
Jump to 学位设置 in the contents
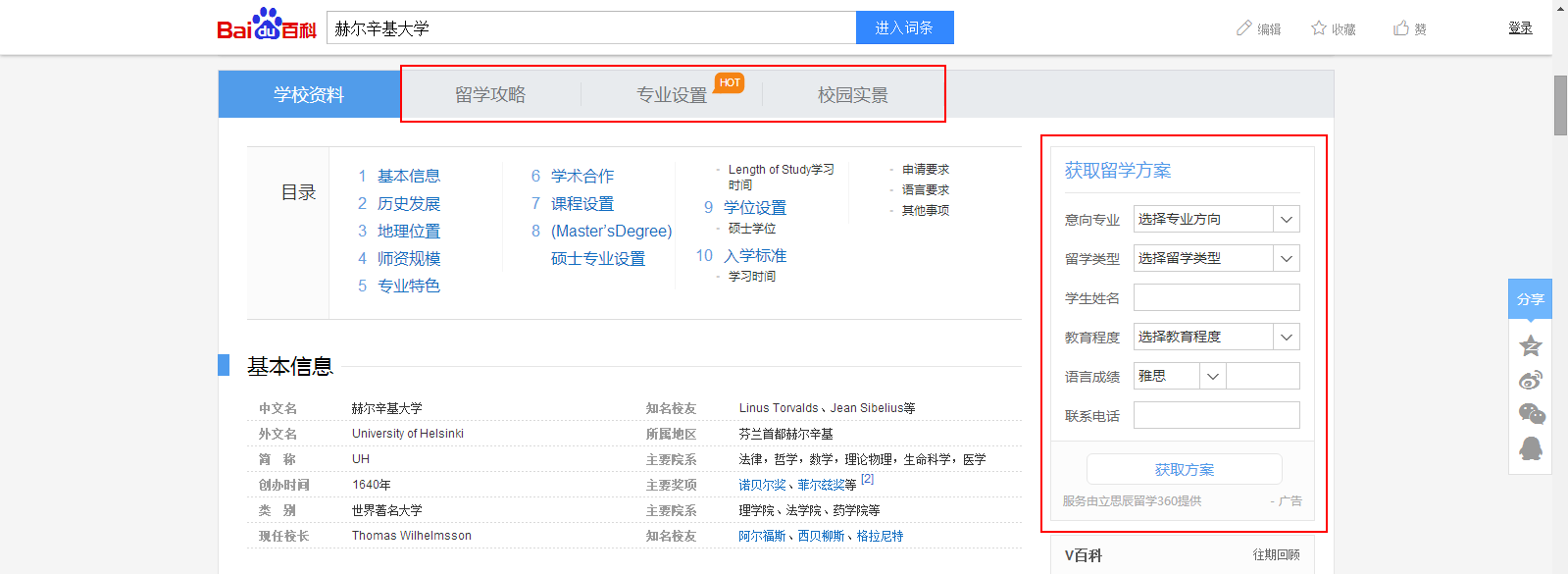tap(755, 207)
